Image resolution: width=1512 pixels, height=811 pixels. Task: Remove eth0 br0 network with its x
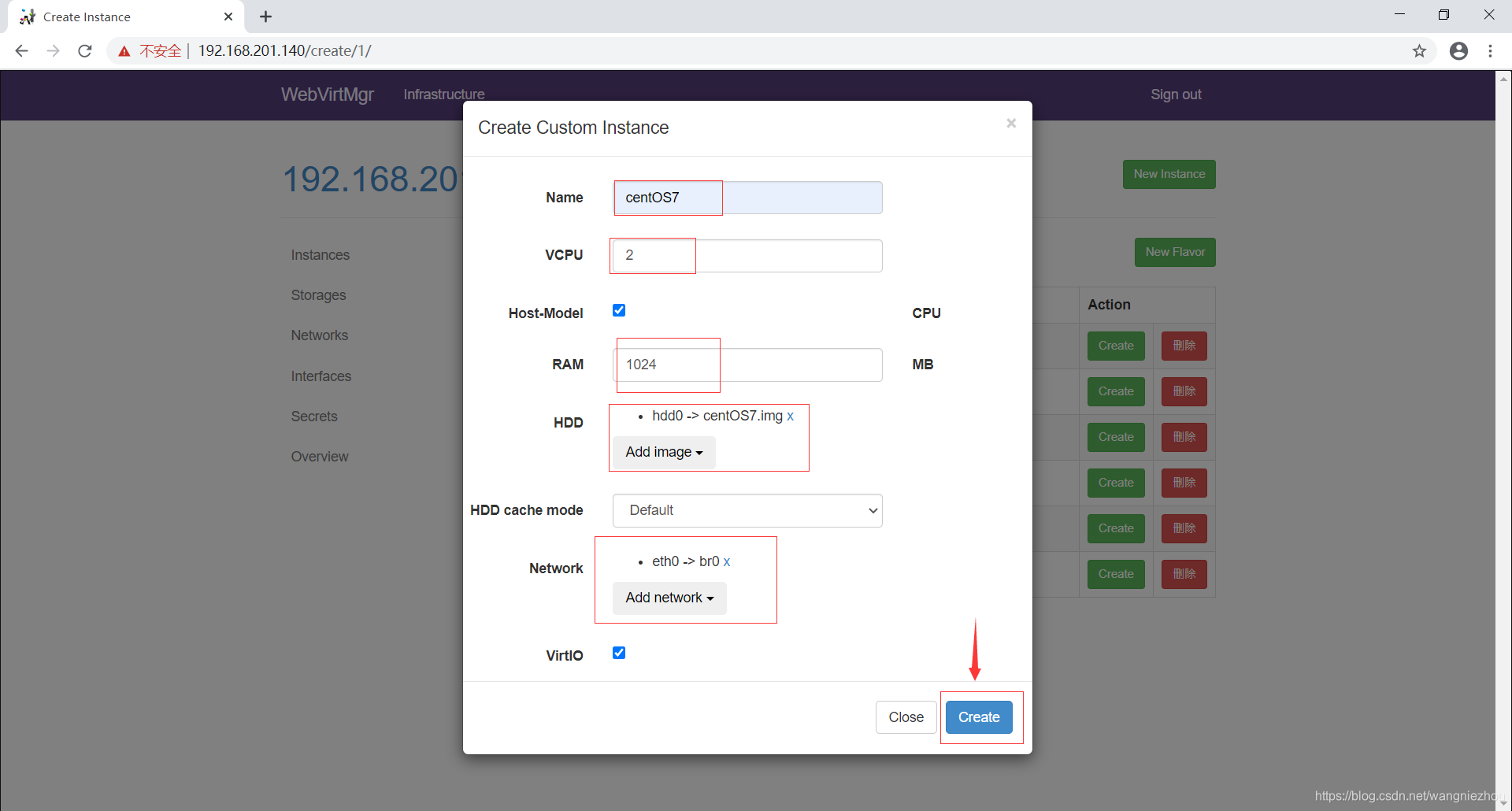[726, 561]
